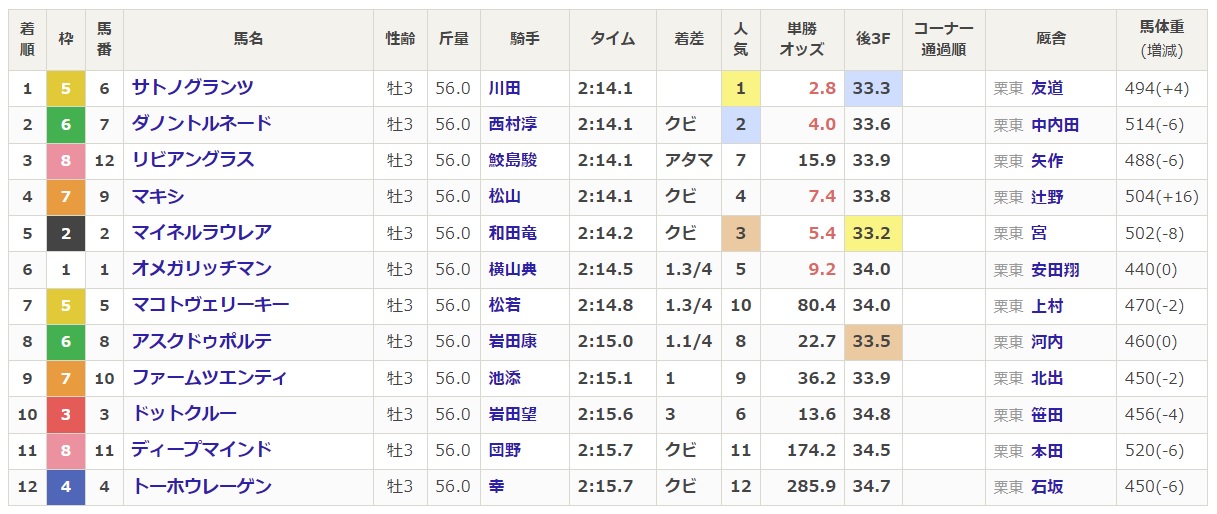The image size is (1217, 514).
Task: Click jockey name 池添
Action: click(x=504, y=378)
